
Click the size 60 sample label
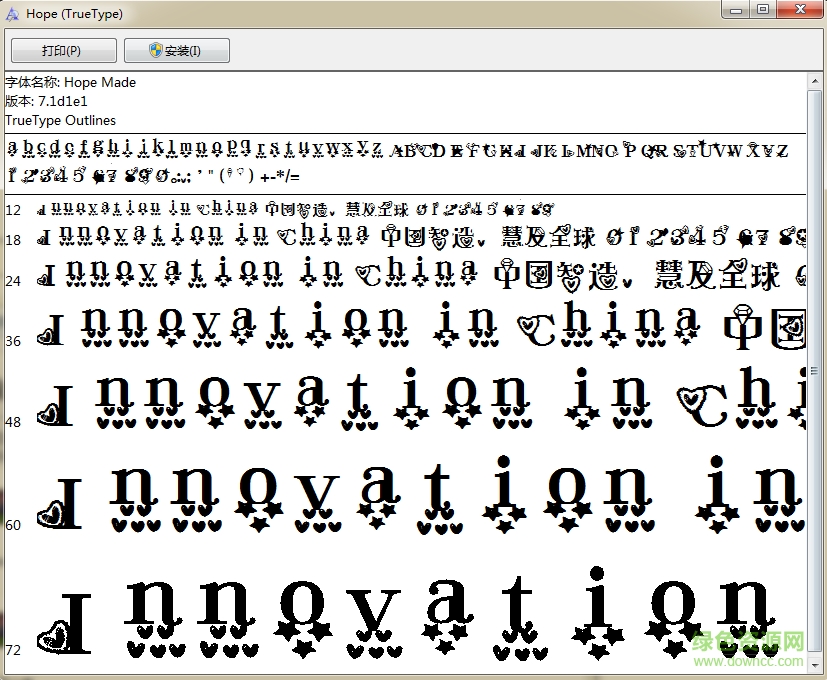click(13, 525)
